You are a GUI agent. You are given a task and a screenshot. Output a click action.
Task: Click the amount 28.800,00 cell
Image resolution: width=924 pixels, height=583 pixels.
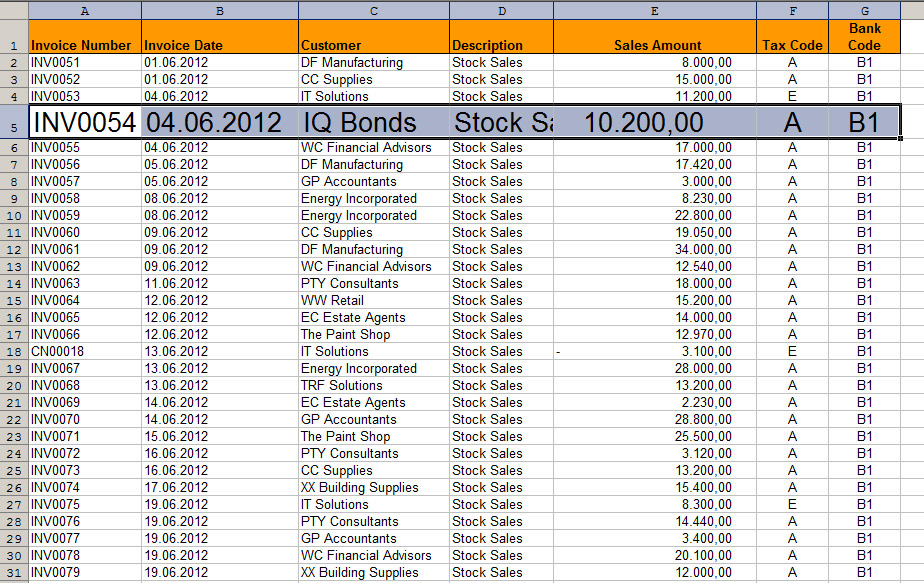point(655,420)
